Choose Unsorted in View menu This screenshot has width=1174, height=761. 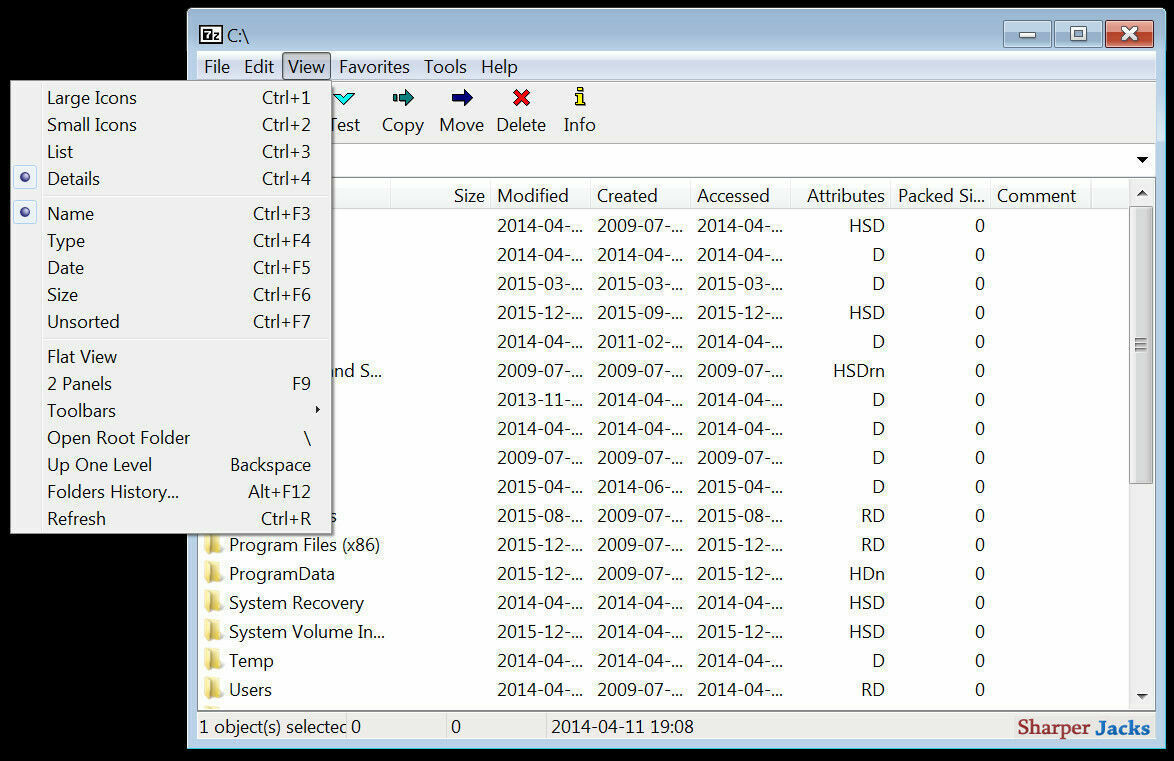170,321
